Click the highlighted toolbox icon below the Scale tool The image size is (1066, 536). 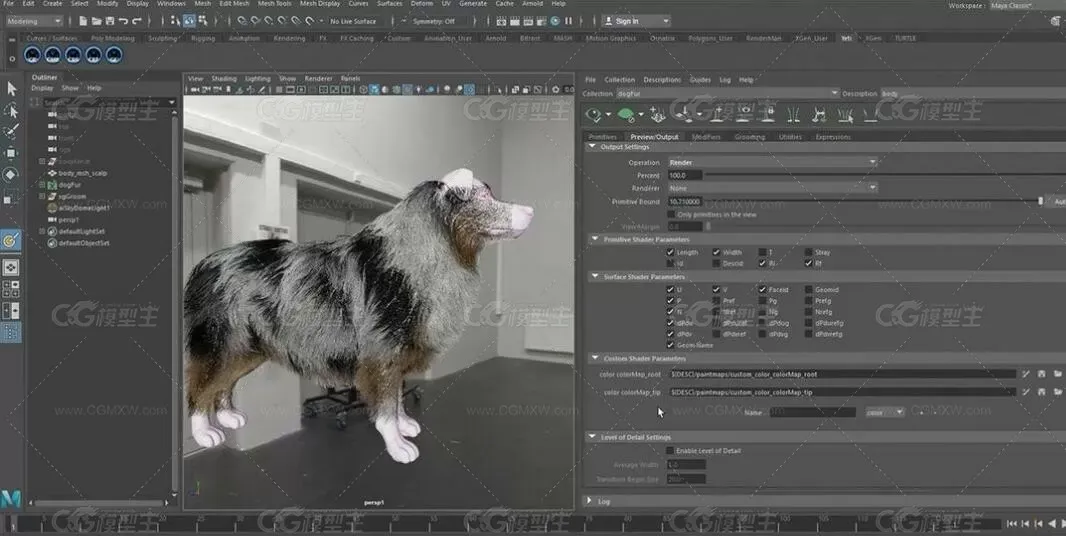click(11, 239)
